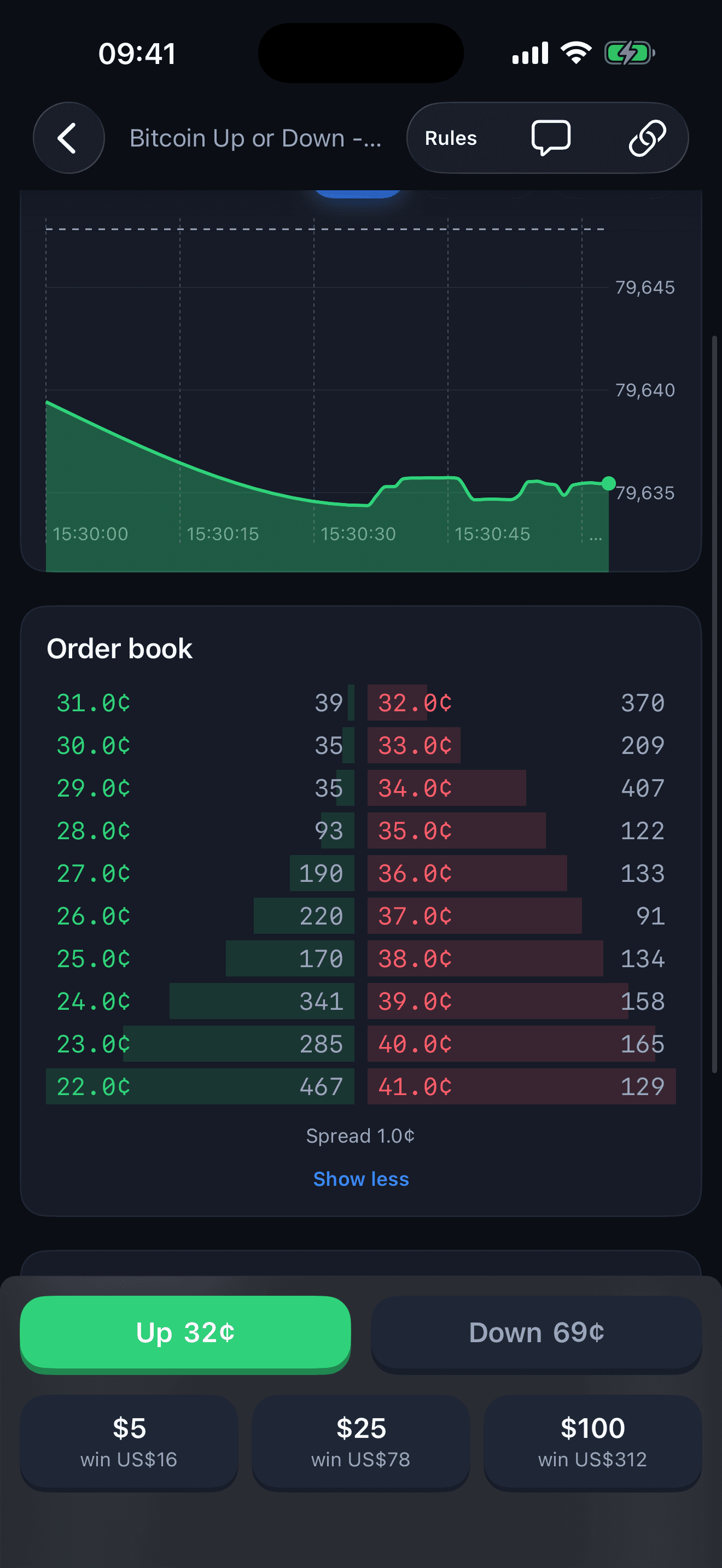Select the 27.0¢ bid price
This screenshot has height=1568, width=722.
point(94,874)
